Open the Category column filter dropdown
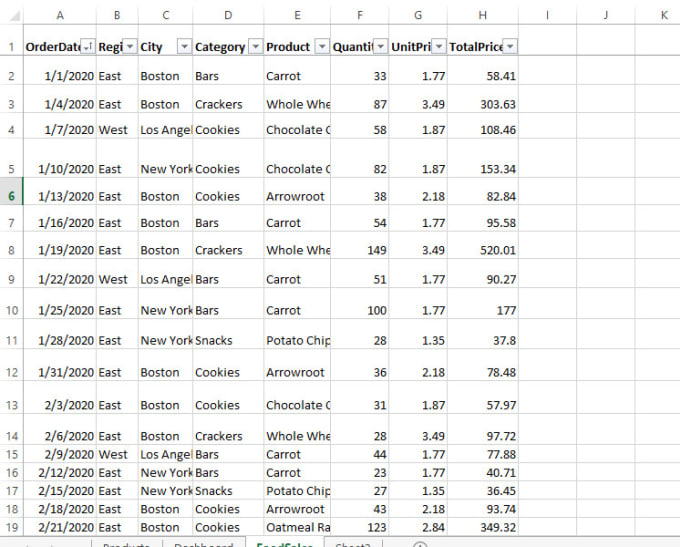680x547 pixels. (256, 46)
